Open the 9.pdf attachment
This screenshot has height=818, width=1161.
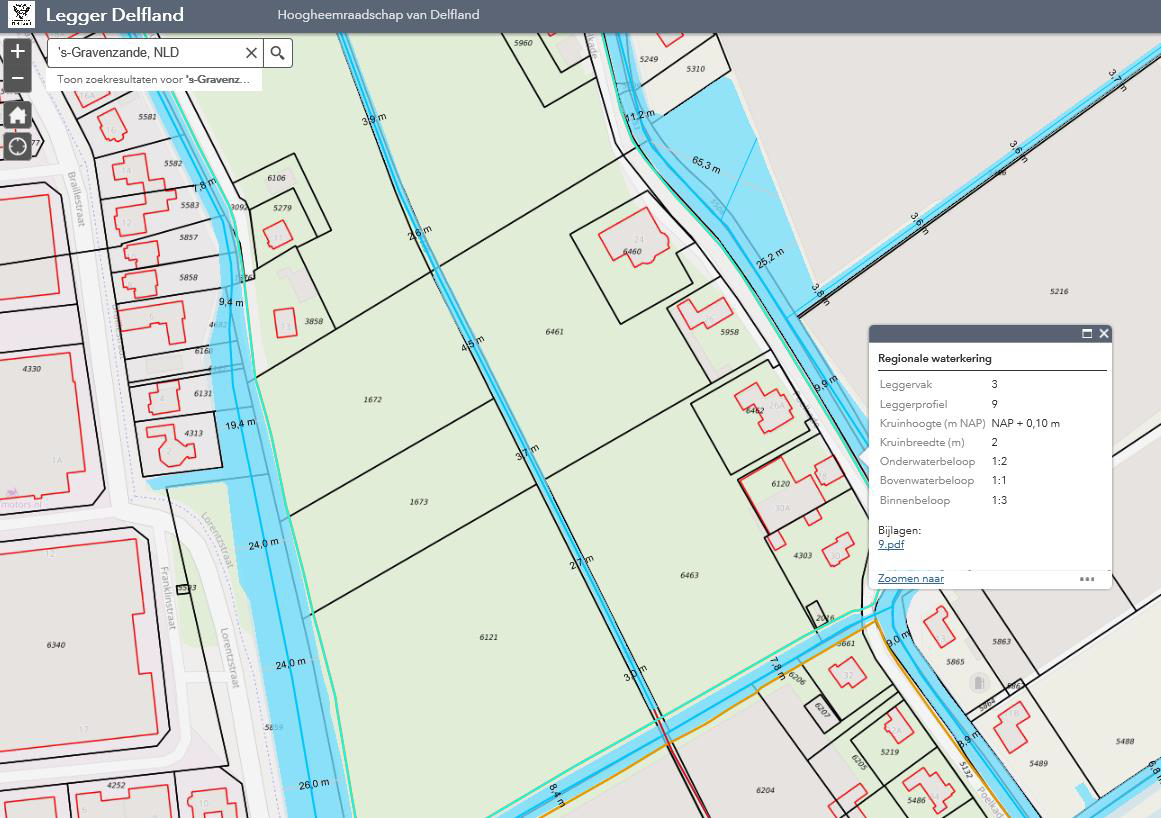(x=891, y=544)
